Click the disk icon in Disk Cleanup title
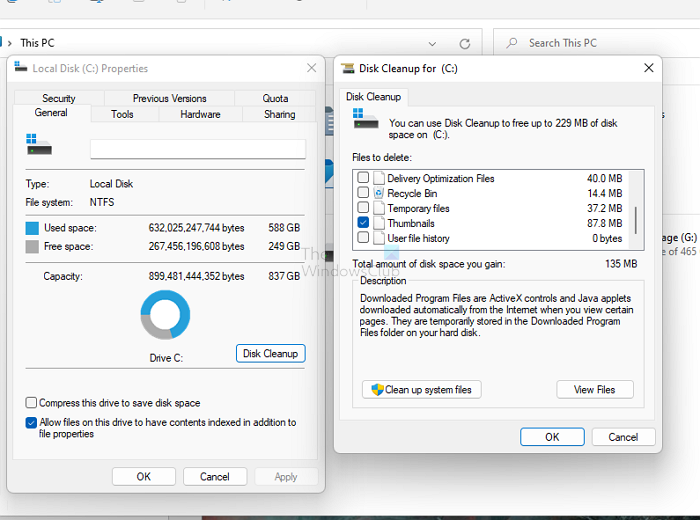The height and width of the screenshot is (520, 700). coord(347,68)
